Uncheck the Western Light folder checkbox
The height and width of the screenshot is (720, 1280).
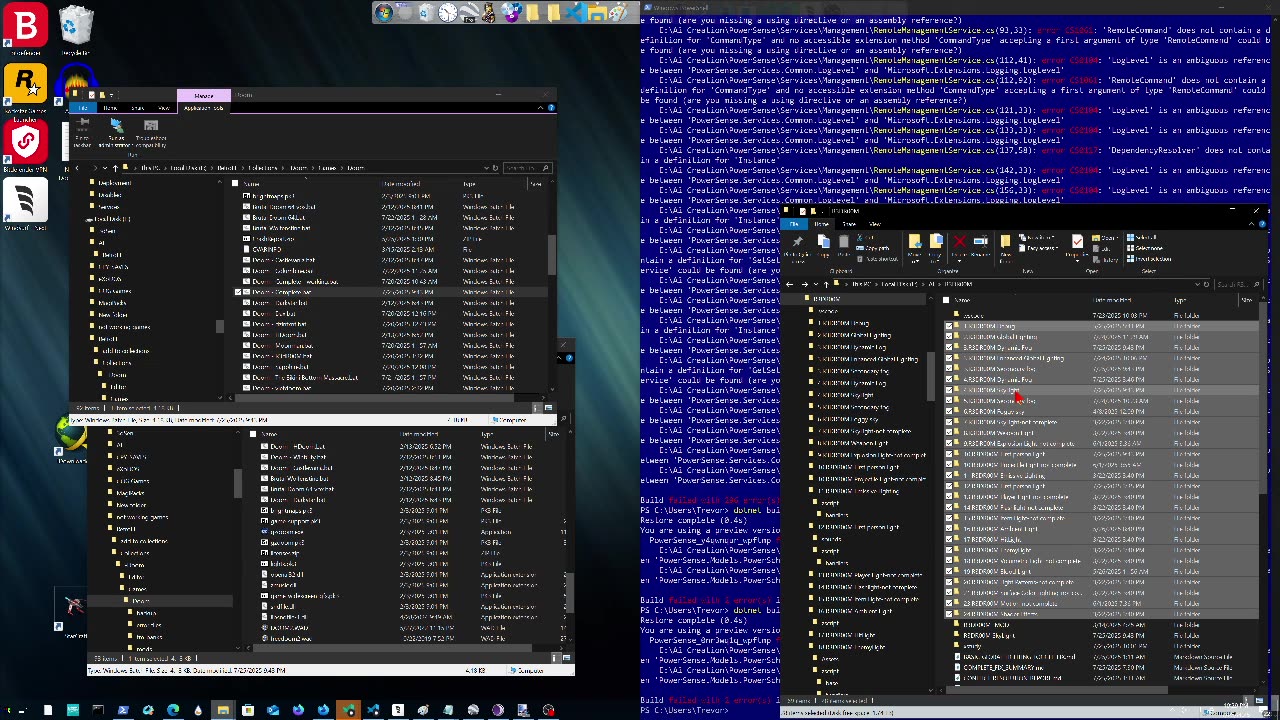pyautogui.click(x=949, y=432)
